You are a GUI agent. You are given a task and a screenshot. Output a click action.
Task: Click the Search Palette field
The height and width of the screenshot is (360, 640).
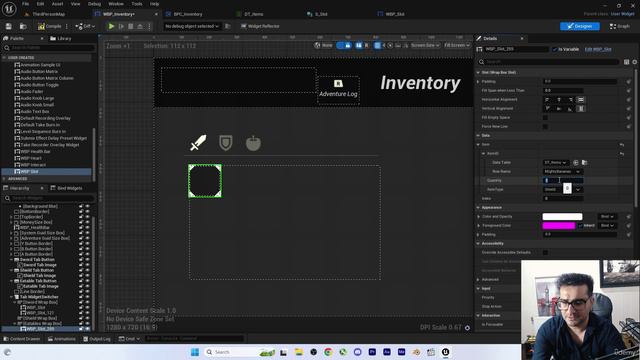click(49, 48)
